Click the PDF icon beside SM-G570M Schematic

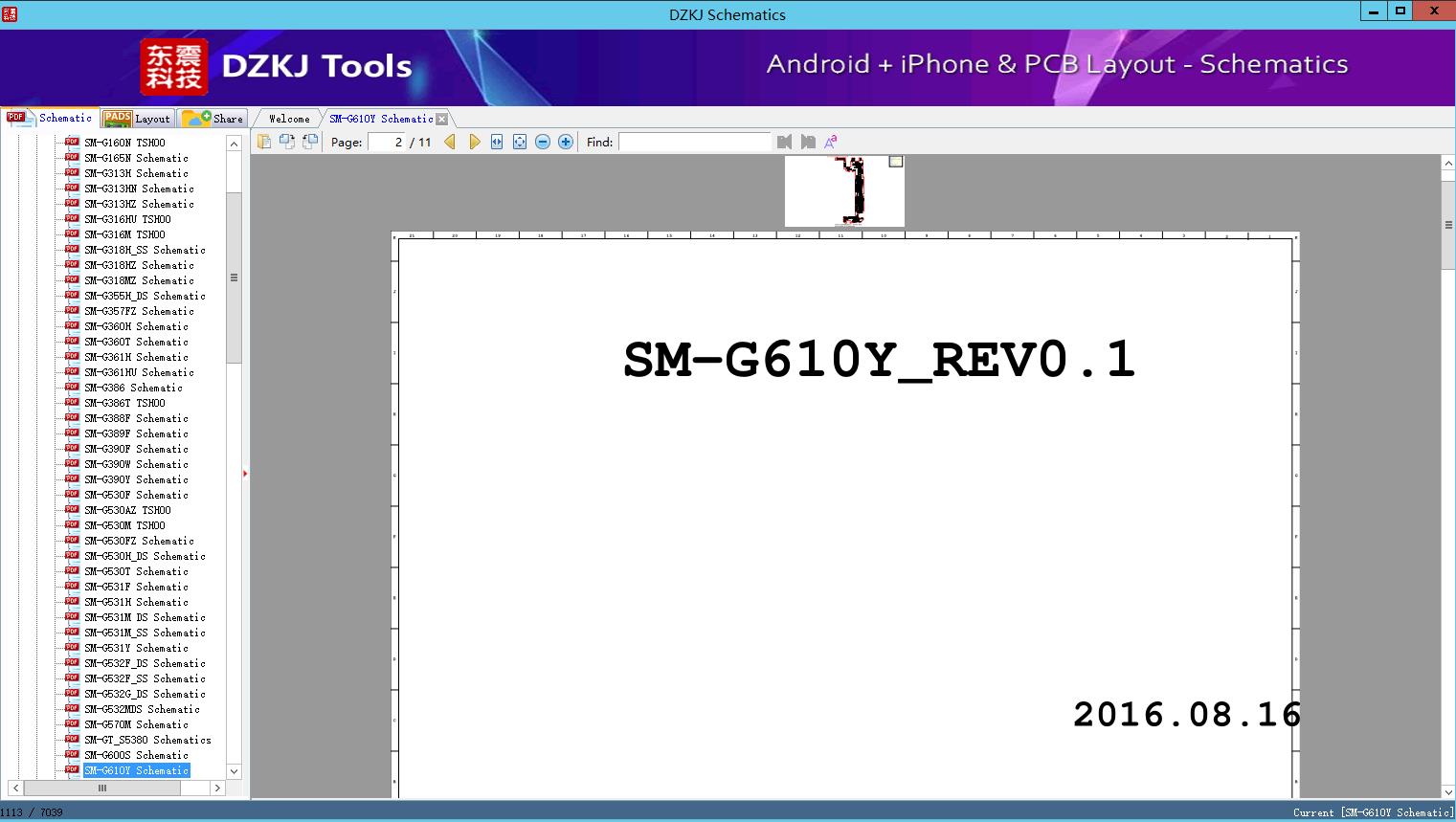(72, 723)
